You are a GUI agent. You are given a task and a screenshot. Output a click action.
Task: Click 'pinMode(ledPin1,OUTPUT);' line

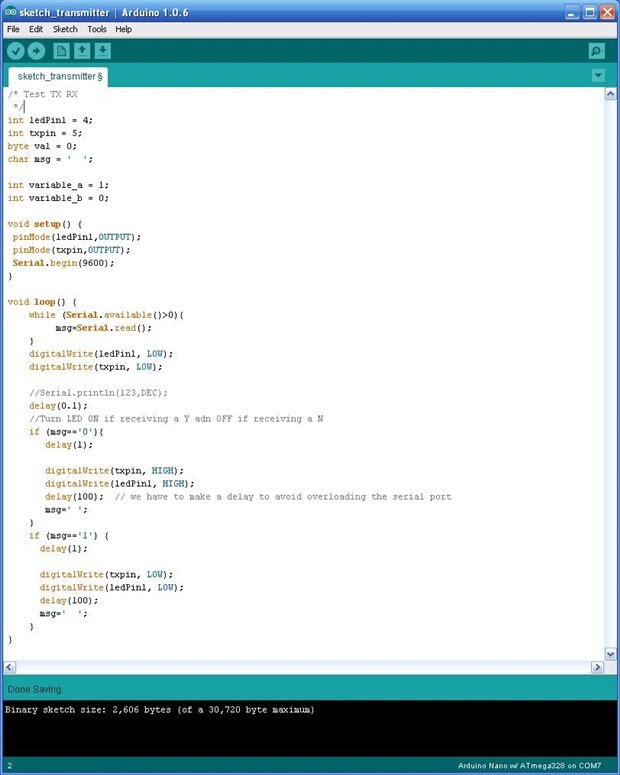click(77, 237)
